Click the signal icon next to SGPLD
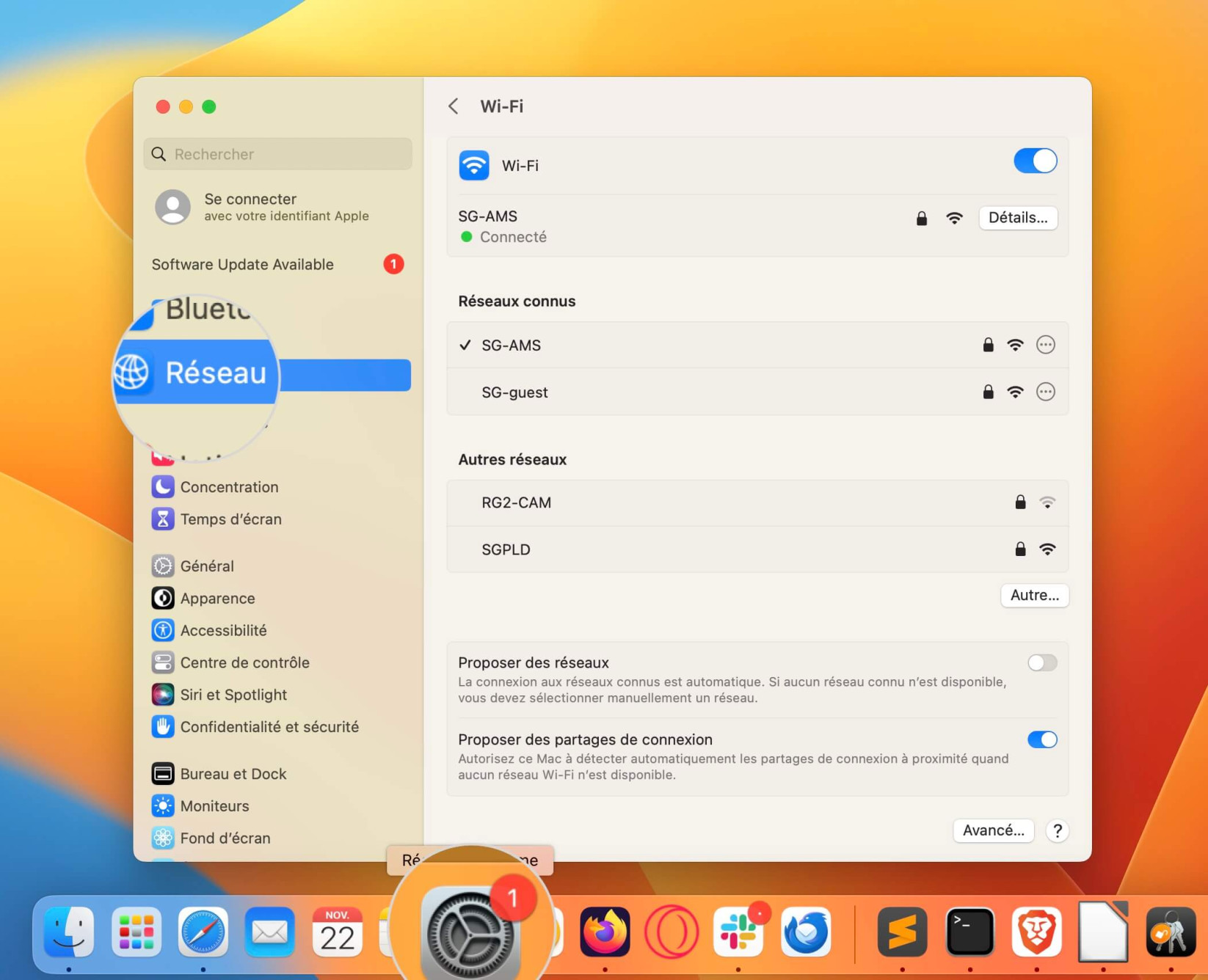 [x=1047, y=549]
